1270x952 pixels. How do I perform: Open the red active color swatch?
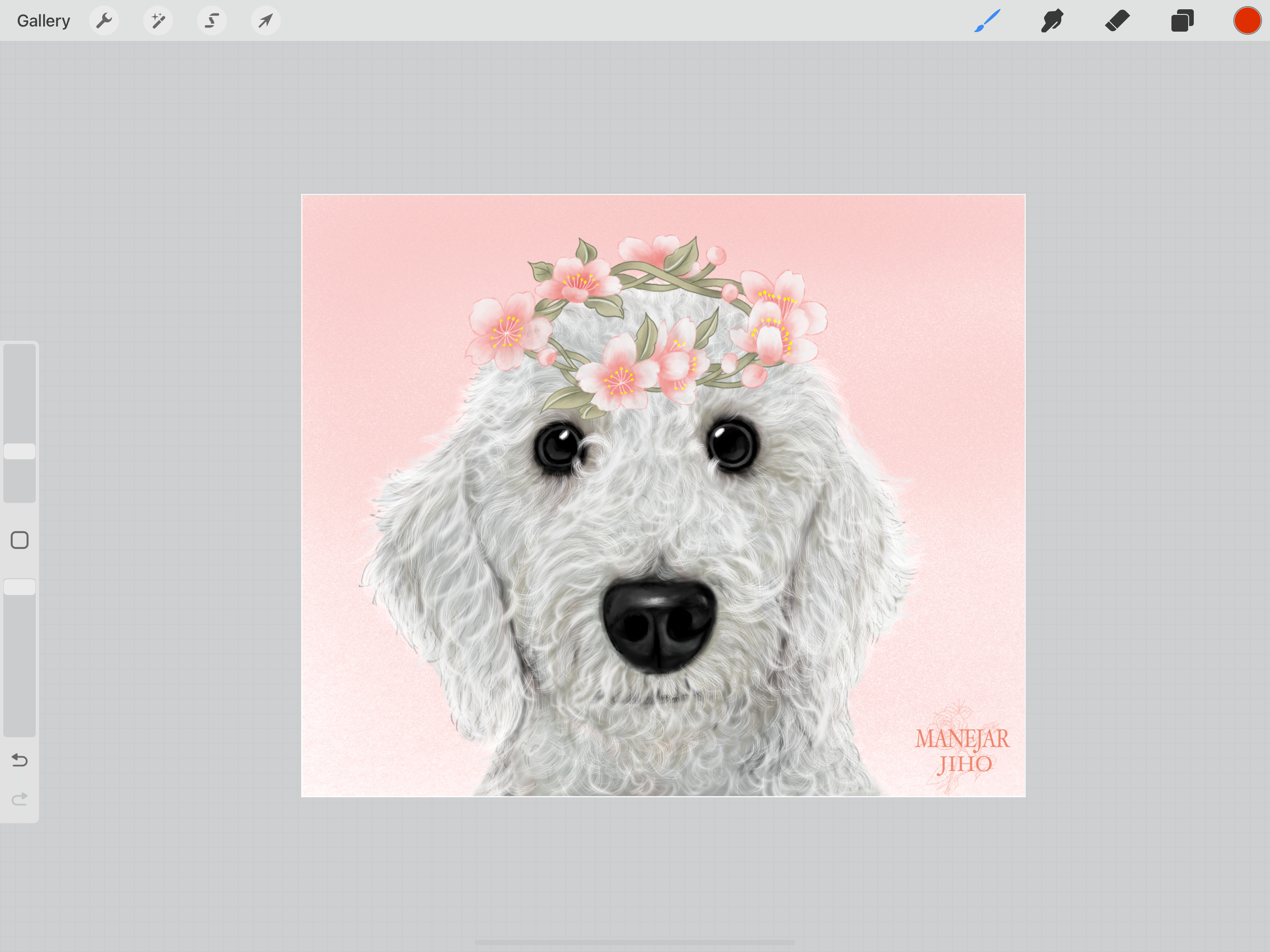click(1247, 20)
